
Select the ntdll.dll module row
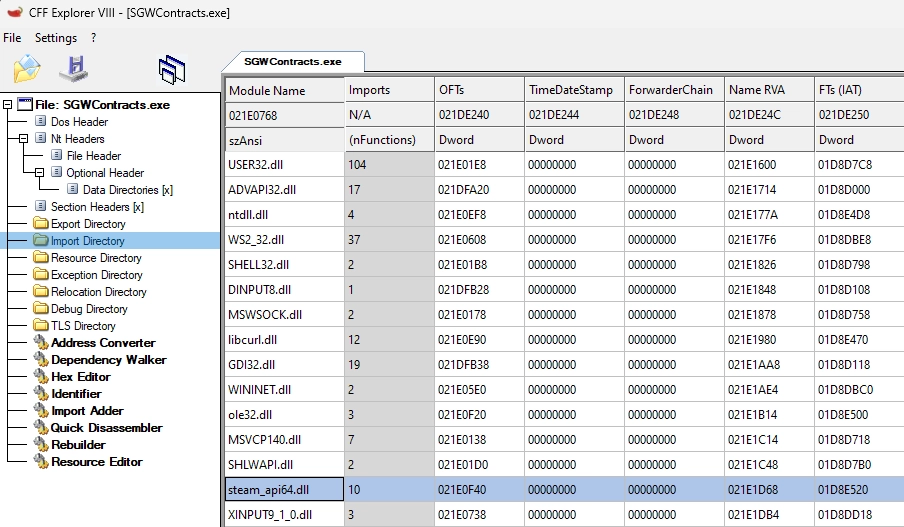click(x=564, y=214)
